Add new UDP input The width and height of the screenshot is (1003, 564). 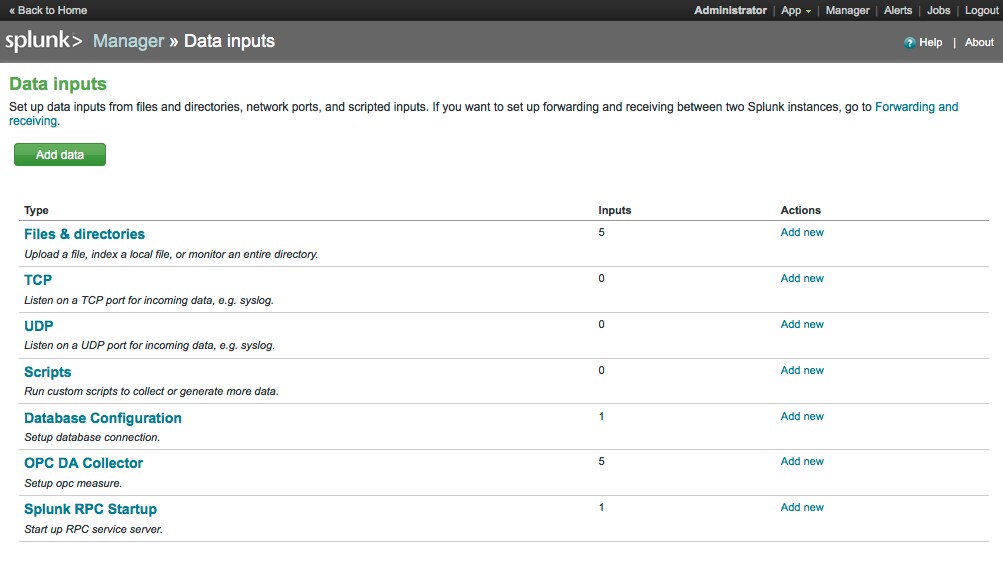(x=802, y=324)
